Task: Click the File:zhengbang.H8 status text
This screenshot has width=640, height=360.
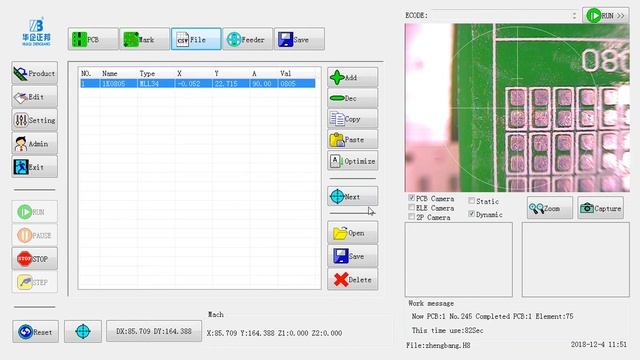Action: [x=438, y=345]
